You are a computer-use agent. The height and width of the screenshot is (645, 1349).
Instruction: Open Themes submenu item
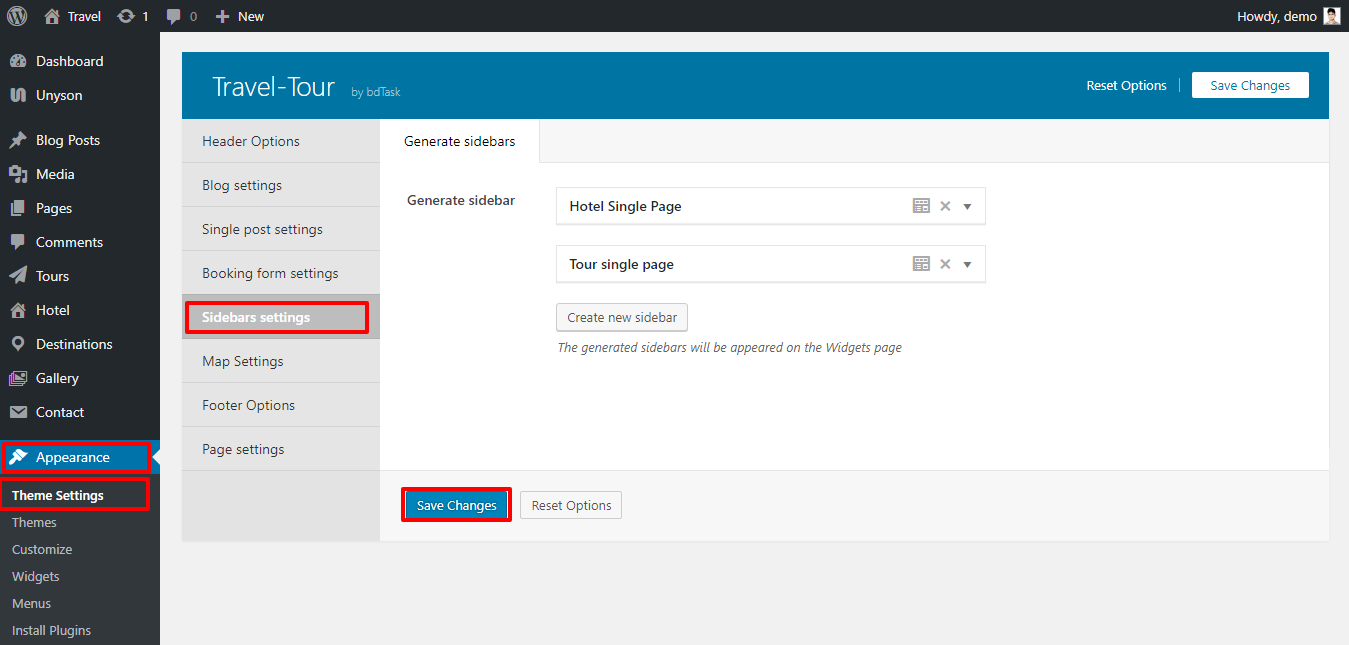click(x=34, y=522)
